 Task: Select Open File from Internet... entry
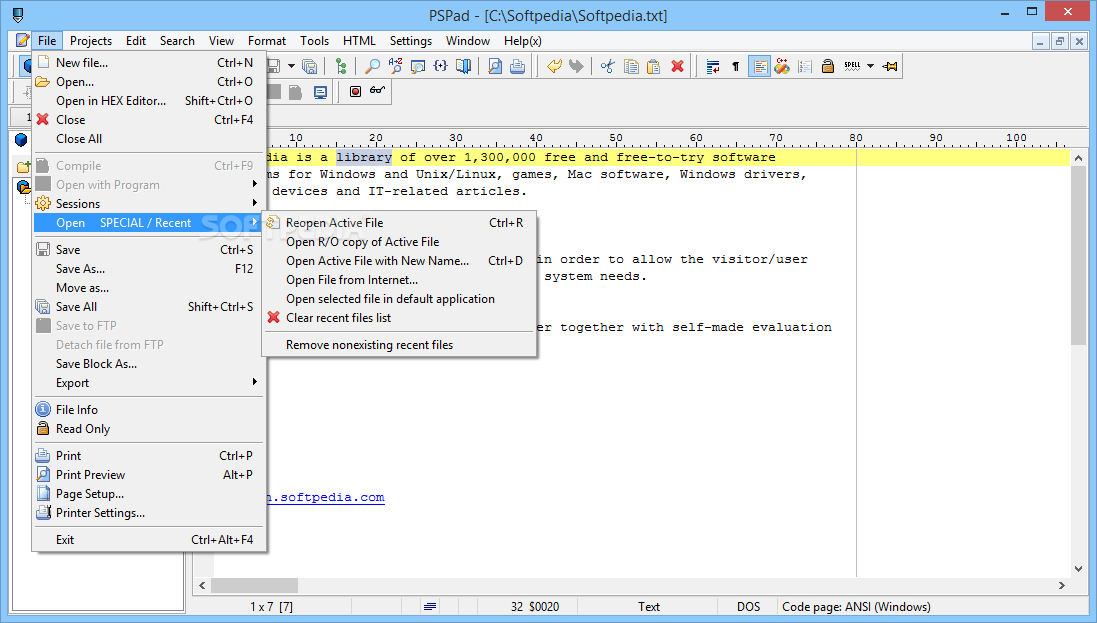coord(399,280)
